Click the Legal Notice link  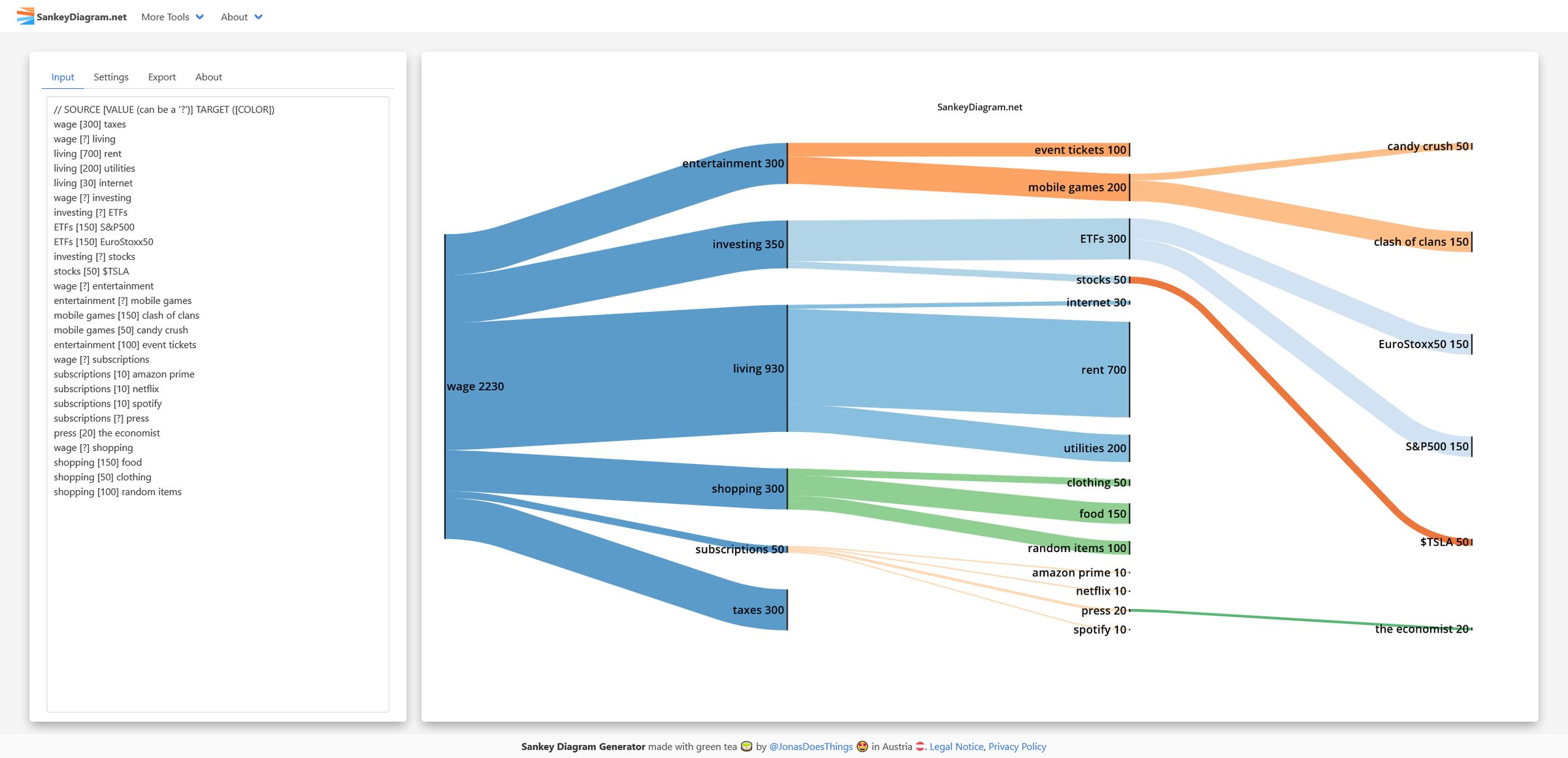(x=956, y=746)
